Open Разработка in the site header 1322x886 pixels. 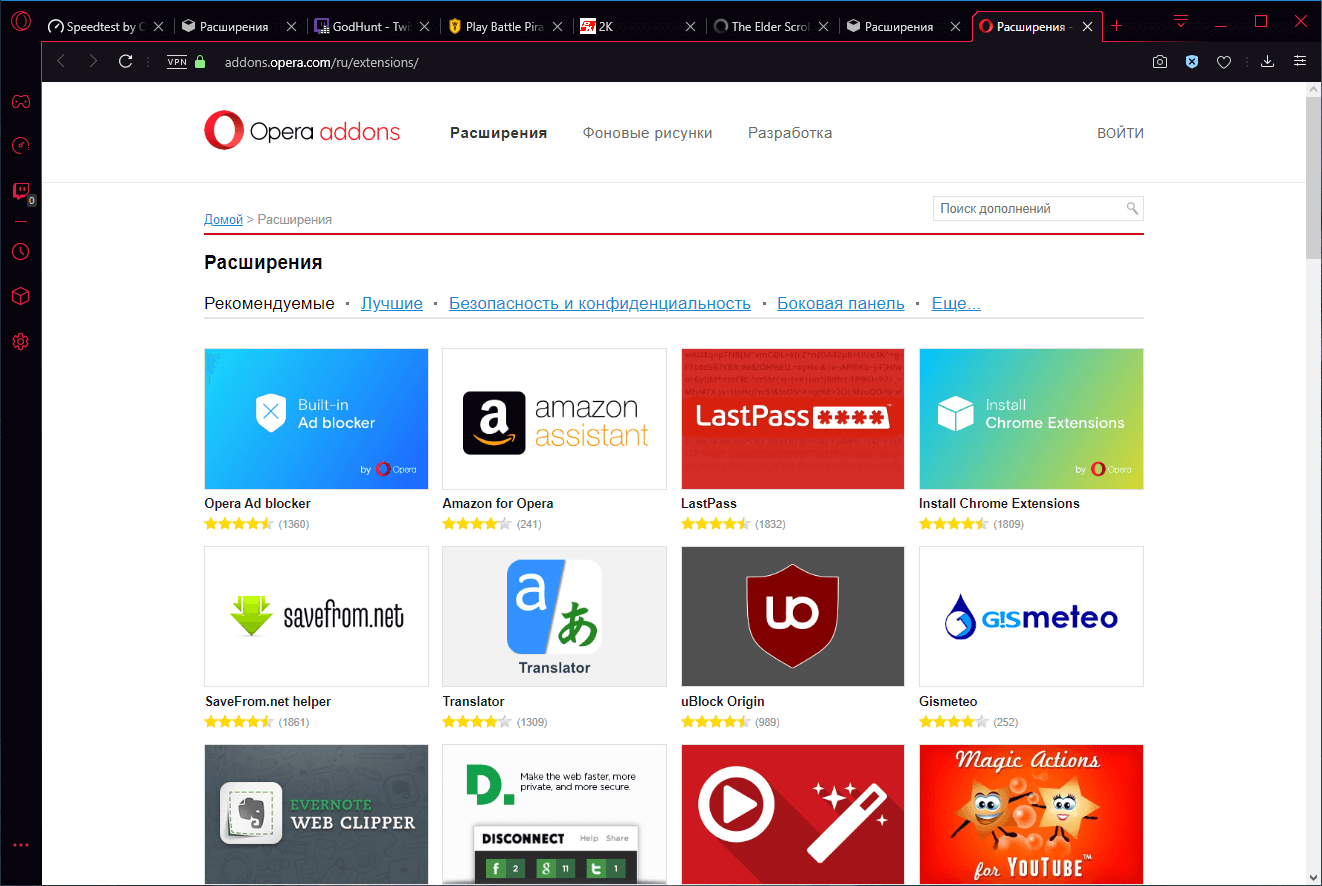coord(790,133)
